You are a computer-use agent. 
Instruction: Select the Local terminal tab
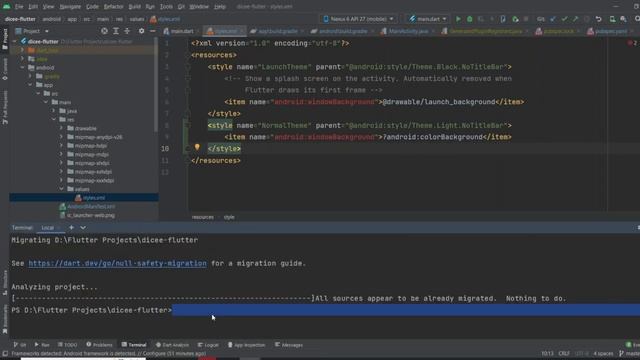click(x=48, y=228)
